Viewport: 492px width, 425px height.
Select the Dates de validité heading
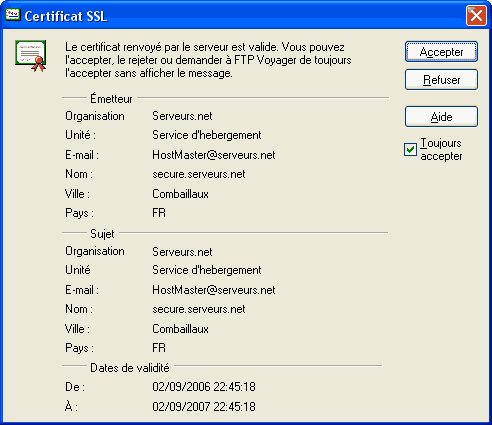(x=130, y=368)
